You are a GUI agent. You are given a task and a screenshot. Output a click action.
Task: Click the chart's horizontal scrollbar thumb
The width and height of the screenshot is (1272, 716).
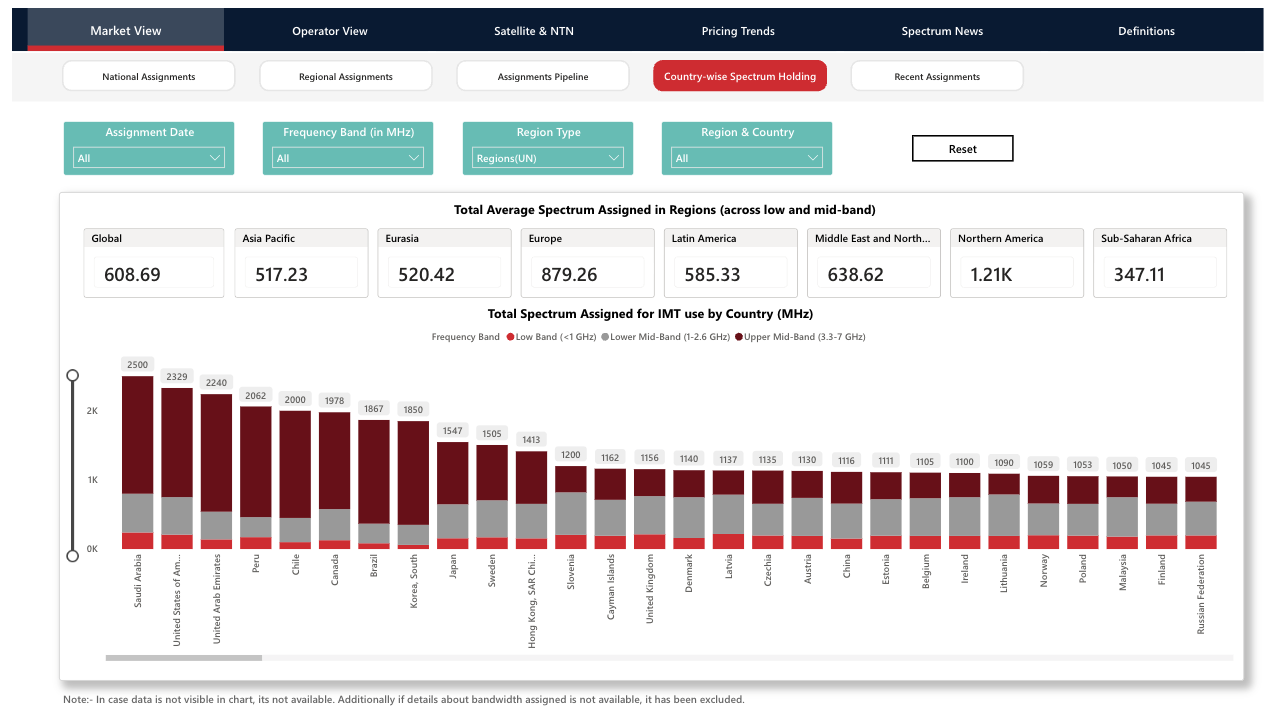click(184, 657)
